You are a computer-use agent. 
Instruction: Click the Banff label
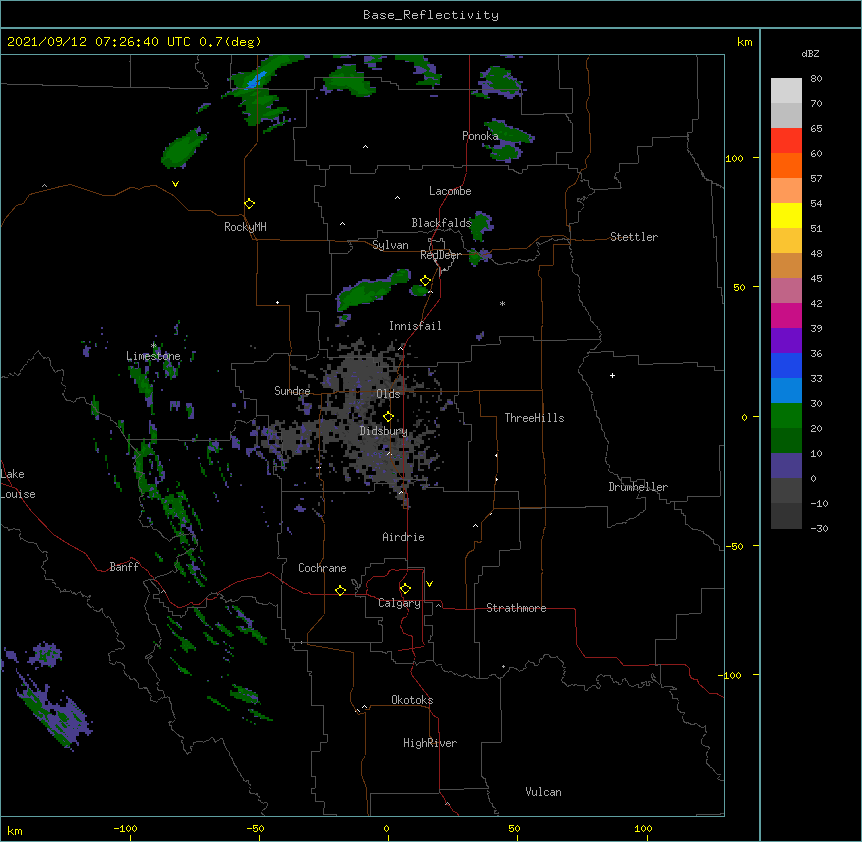click(x=124, y=567)
